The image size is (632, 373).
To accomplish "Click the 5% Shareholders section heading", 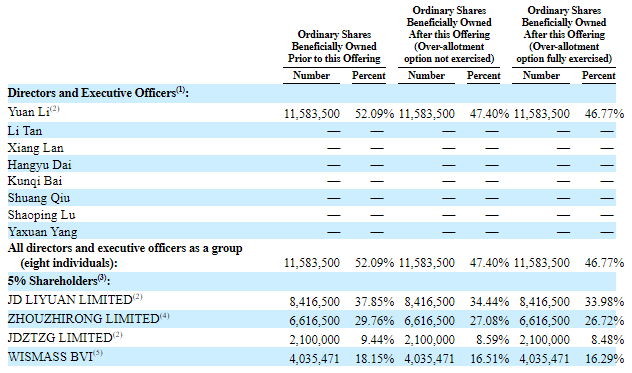I will point(58,280).
